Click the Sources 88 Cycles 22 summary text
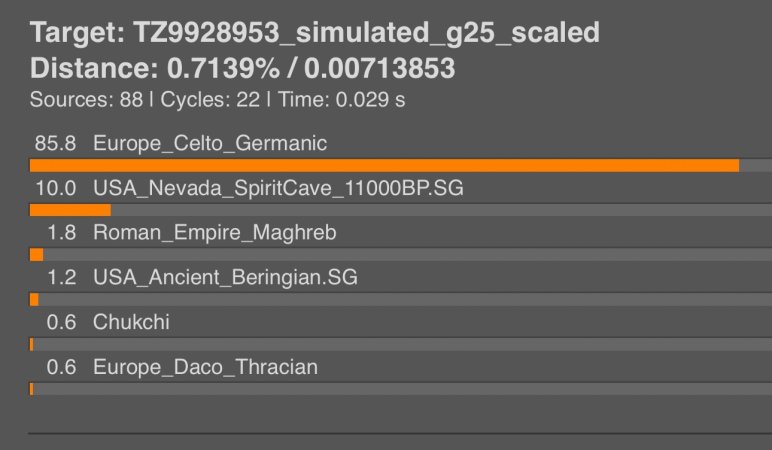This screenshot has width=772, height=450. pos(217,100)
